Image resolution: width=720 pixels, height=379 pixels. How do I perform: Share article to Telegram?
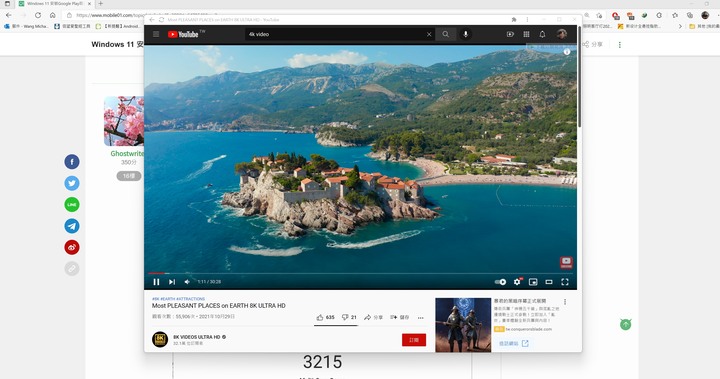[72, 226]
